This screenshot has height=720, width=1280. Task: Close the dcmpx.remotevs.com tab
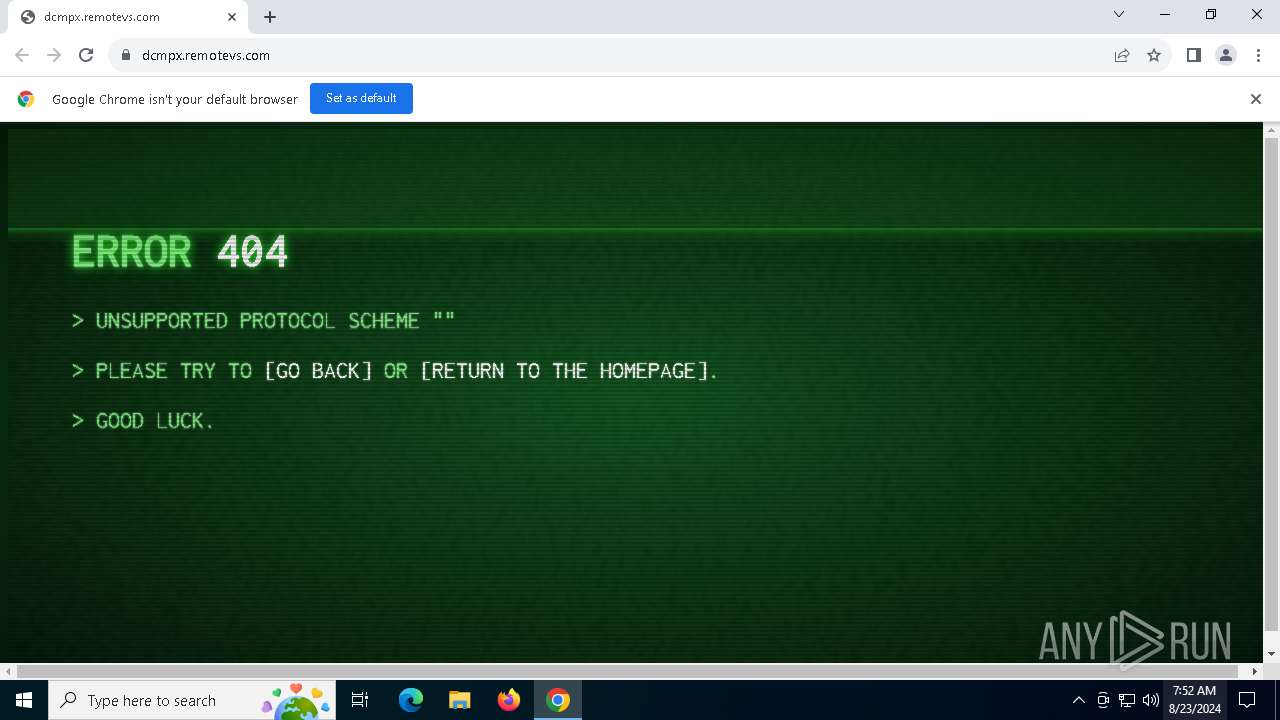(232, 17)
